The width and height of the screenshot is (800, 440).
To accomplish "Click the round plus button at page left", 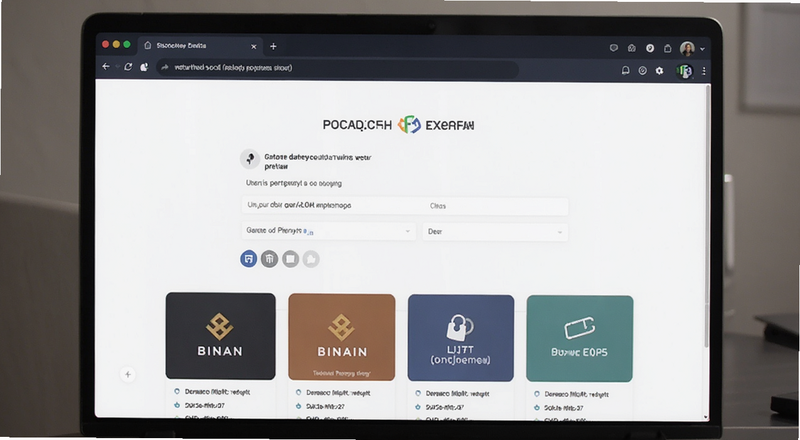I will tap(128, 375).
